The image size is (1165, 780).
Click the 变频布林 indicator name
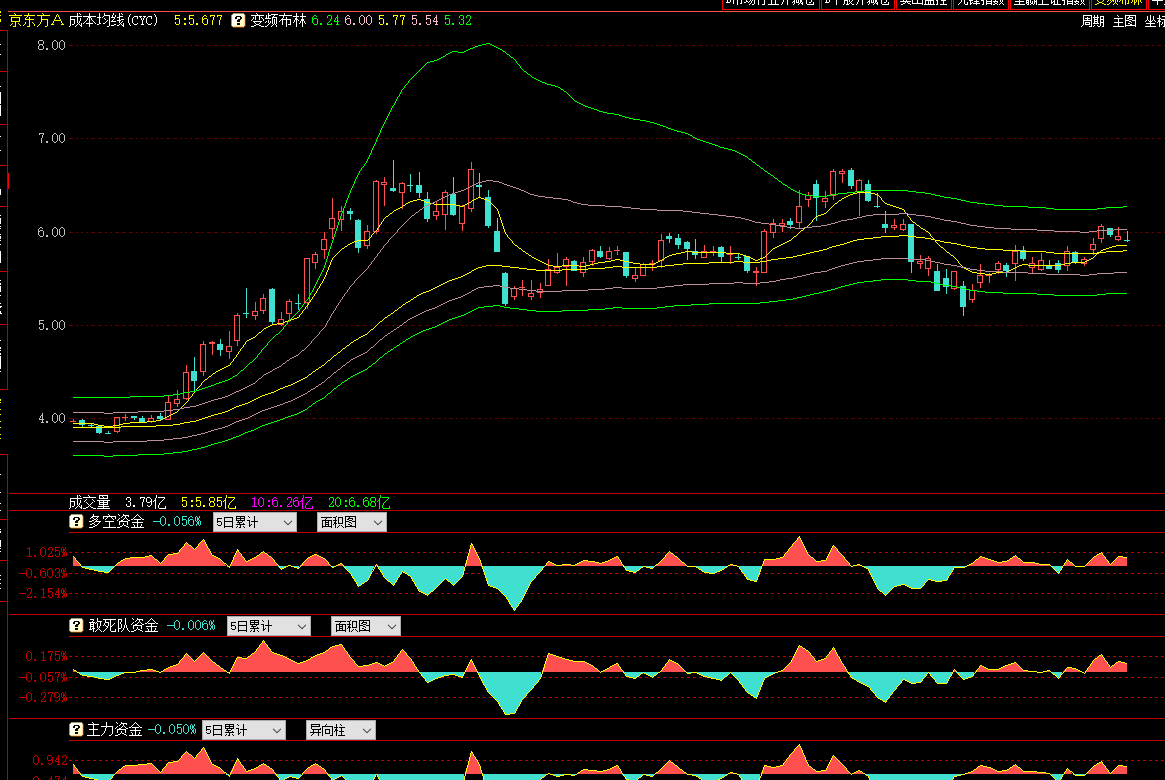(x=278, y=21)
